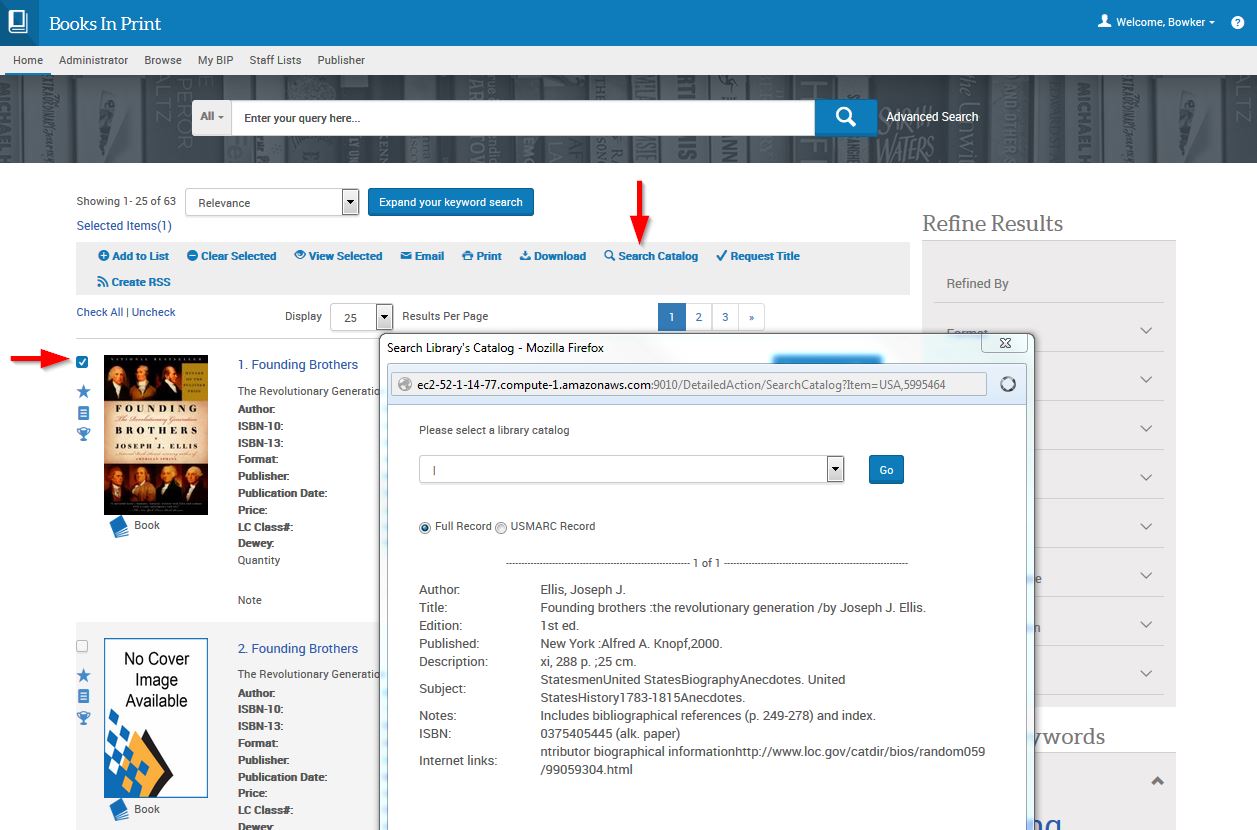Open the Browse menu
Viewport: 1257px width, 830px height.
click(163, 60)
